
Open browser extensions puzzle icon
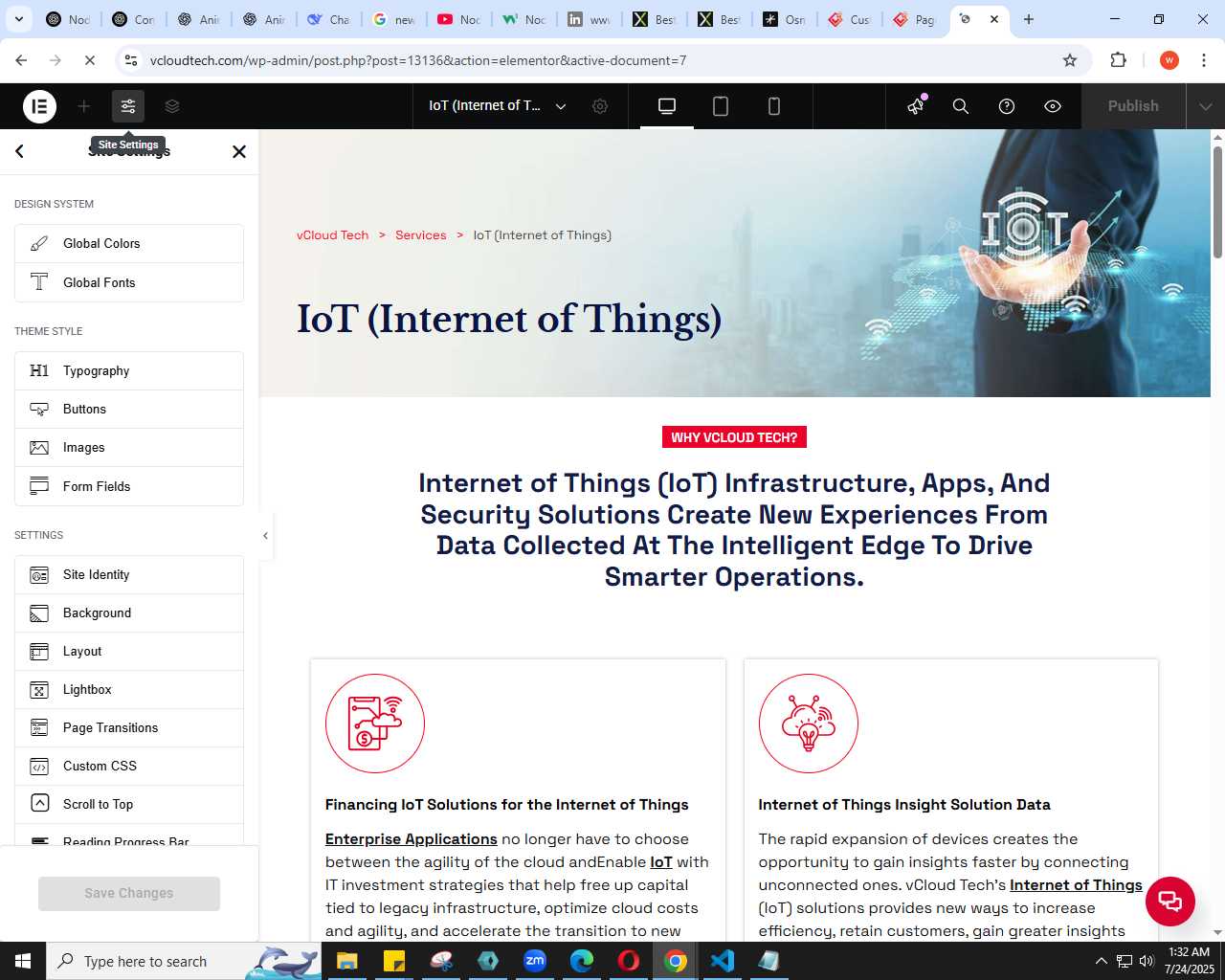click(x=1118, y=60)
